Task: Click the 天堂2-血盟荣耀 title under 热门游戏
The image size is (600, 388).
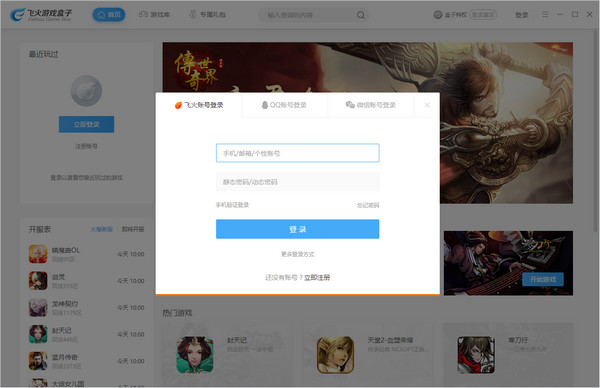Action: coord(390,340)
